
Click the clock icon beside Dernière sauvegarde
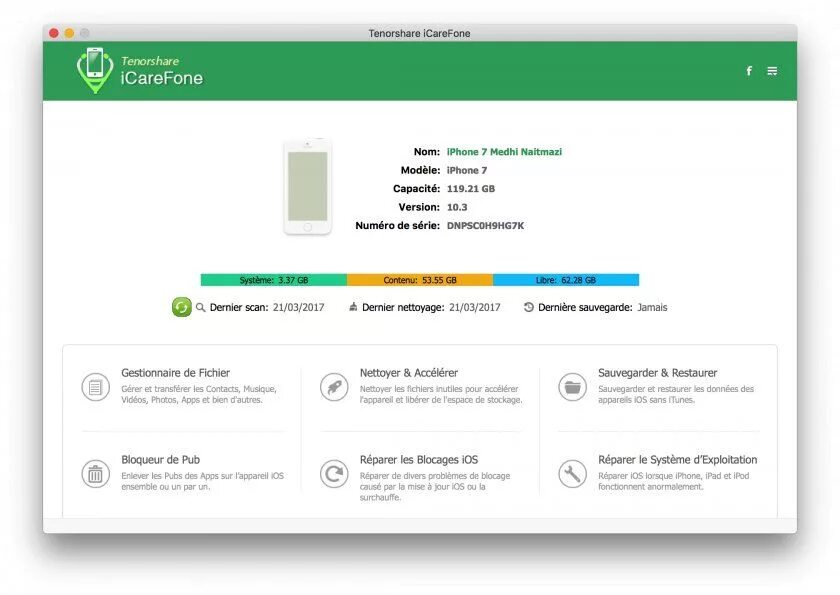click(x=528, y=307)
